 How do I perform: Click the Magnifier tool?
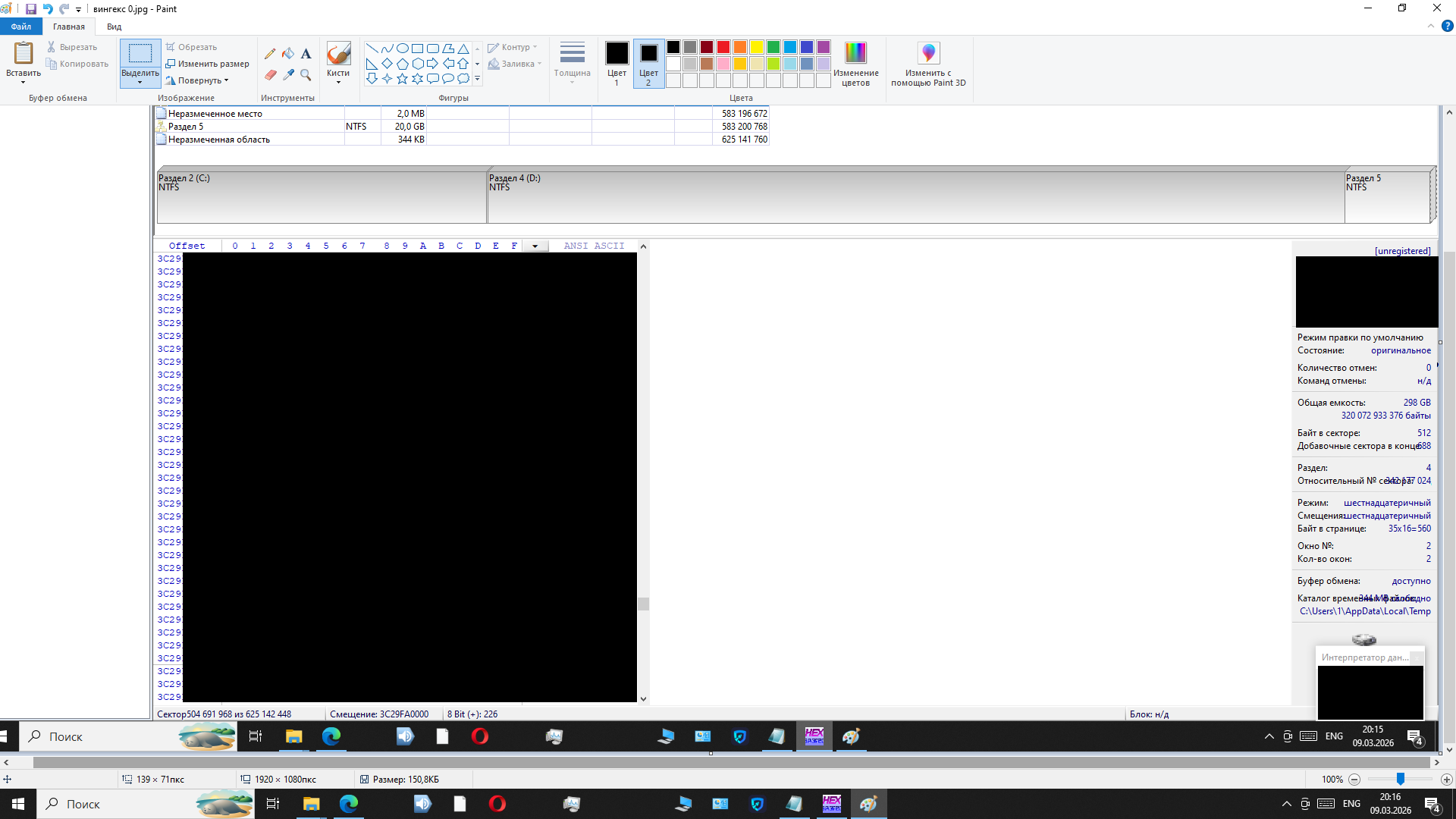pyautogui.click(x=306, y=74)
